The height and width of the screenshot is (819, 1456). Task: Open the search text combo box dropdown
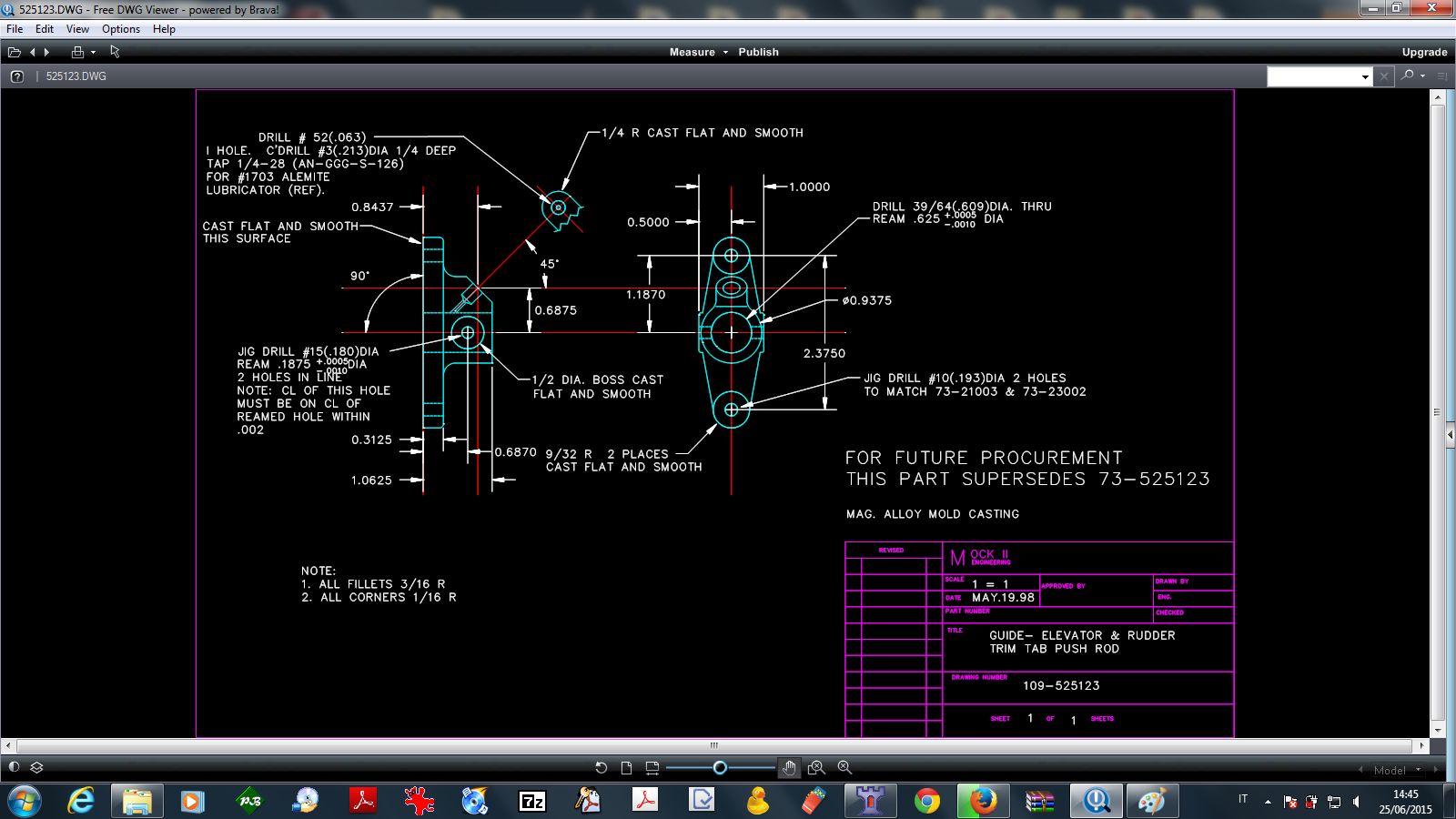pyautogui.click(x=1365, y=77)
